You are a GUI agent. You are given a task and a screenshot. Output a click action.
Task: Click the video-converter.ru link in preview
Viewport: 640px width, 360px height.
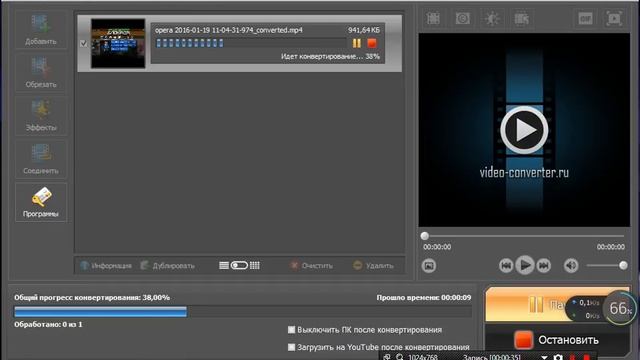point(524,173)
